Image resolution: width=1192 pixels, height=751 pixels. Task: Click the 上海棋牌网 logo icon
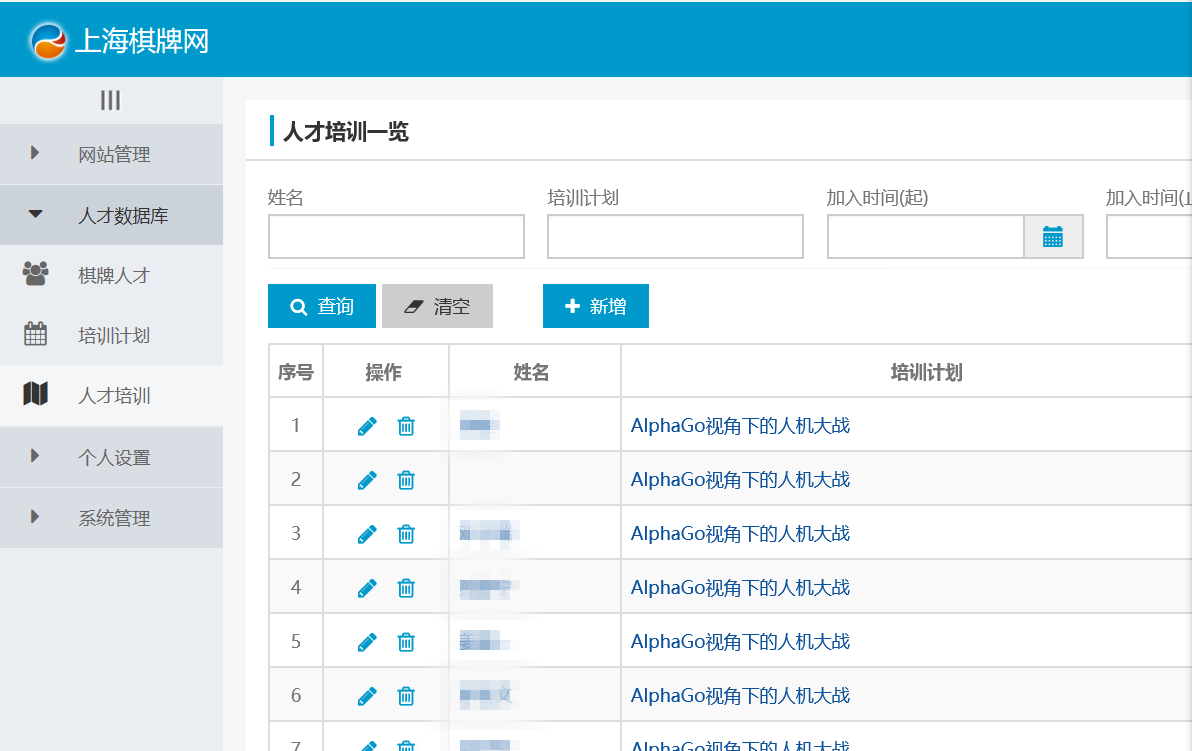[x=48, y=41]
